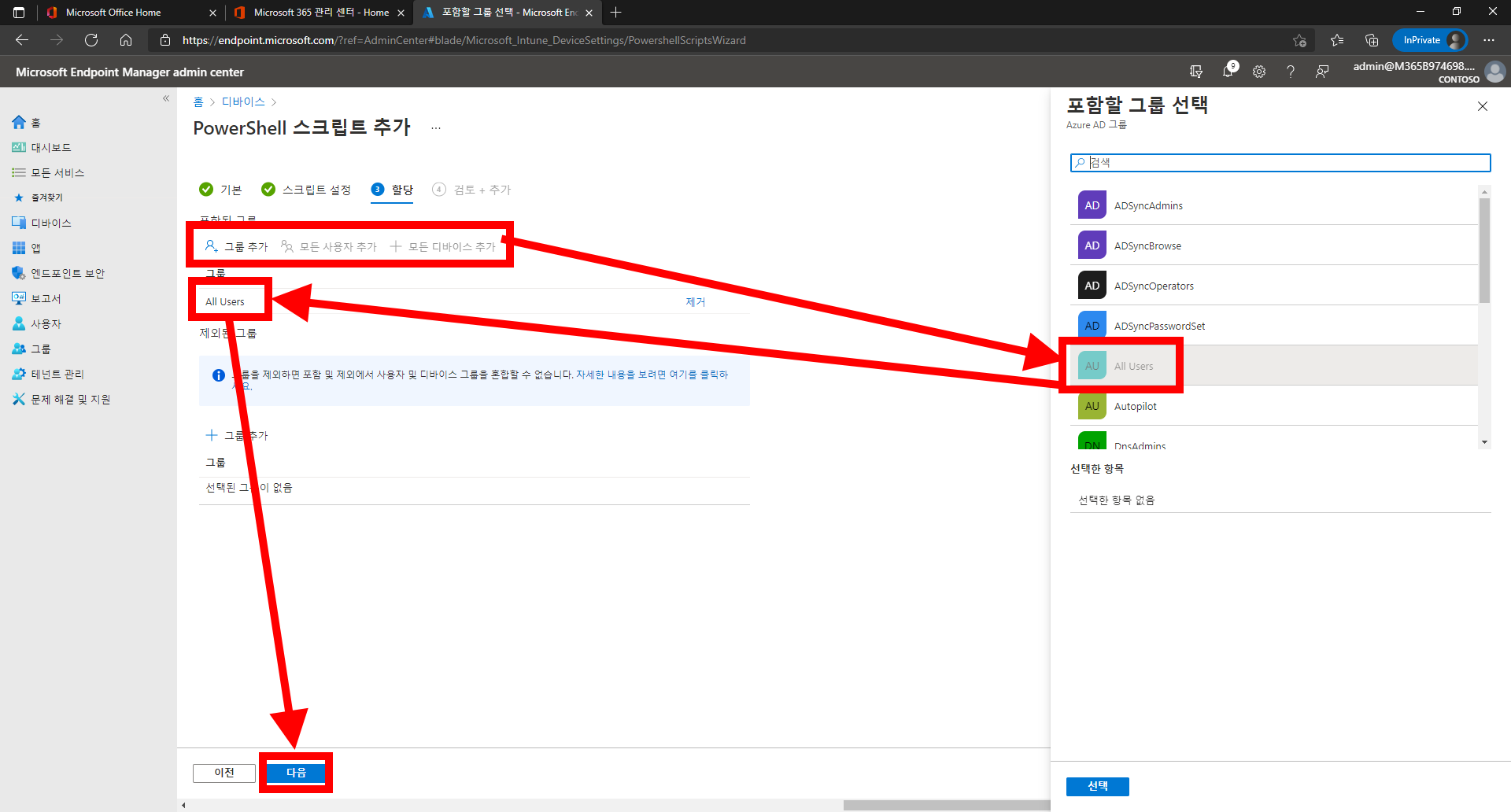Open browser collections icon
The width and height of the screenshot is (1511, 812).
(x=1372, y=40)
